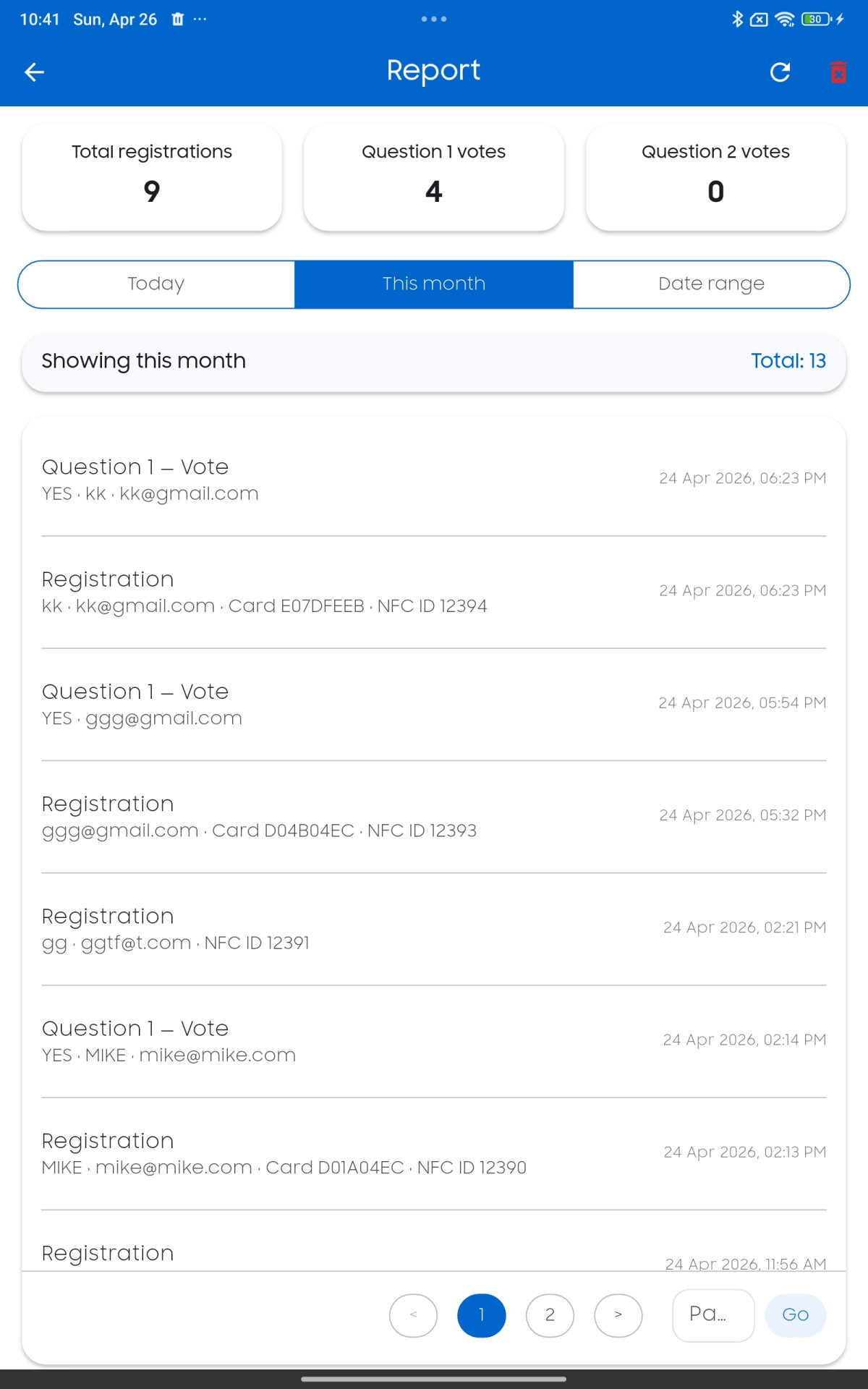Image resolution: width=868 pixels, height=1389 pixels.
Task: Choose the Date range filter
Action: tap(711, 284)
